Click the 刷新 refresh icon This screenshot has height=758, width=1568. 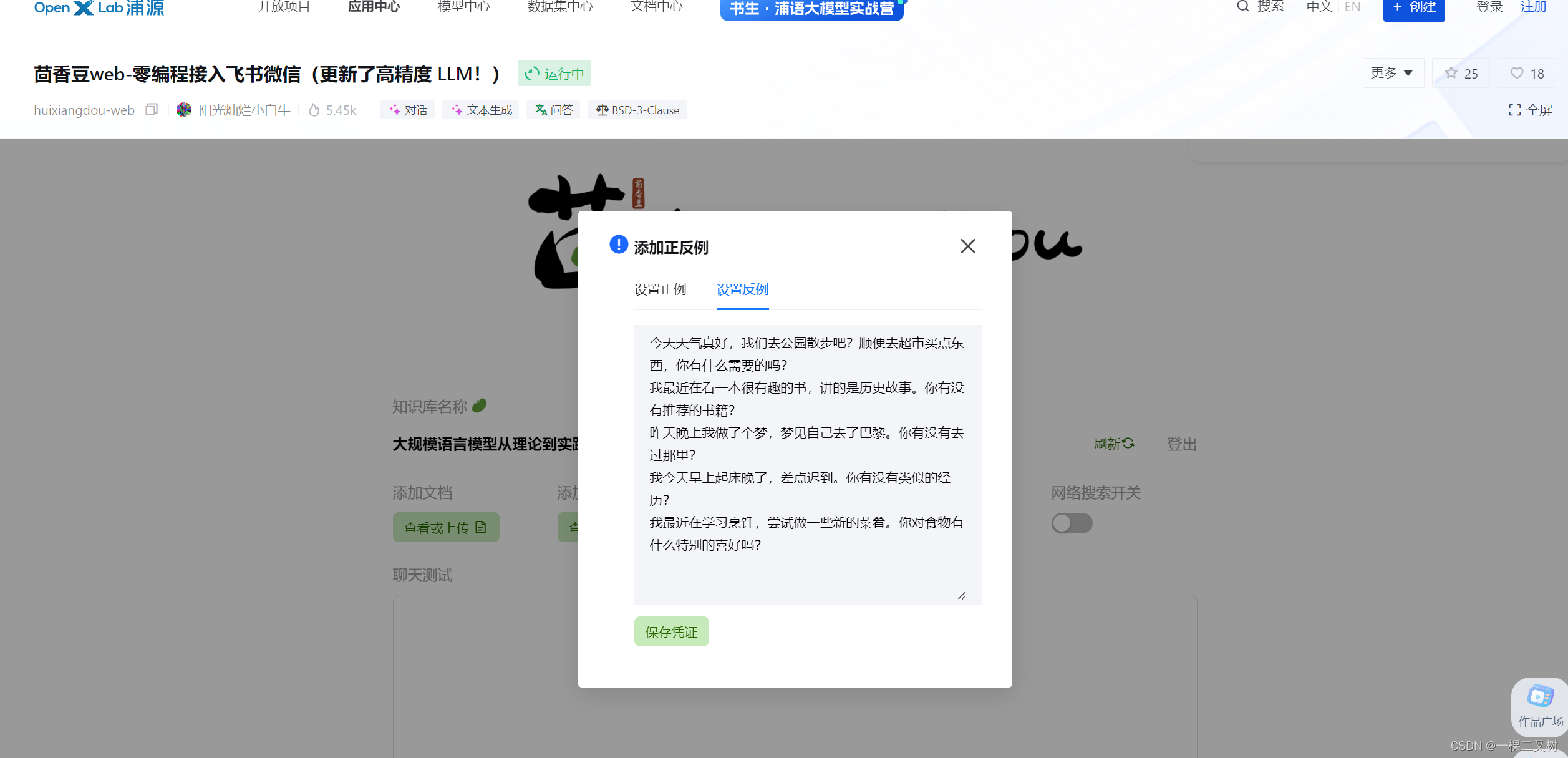pos(1128,444)
